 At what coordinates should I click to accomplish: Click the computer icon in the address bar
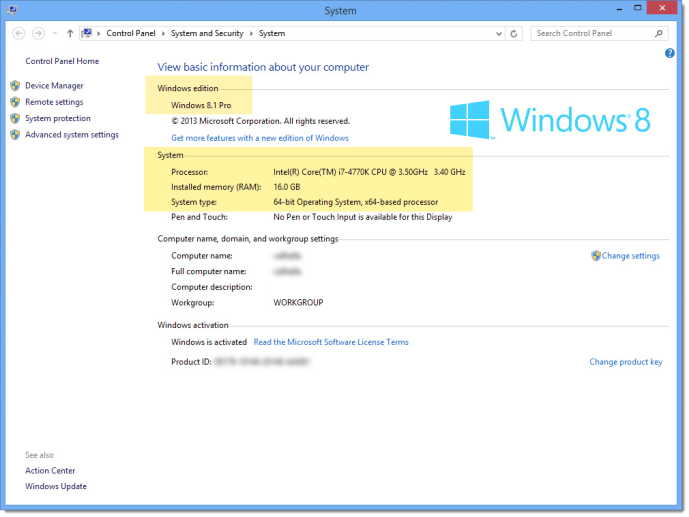(x=88, y=33)
